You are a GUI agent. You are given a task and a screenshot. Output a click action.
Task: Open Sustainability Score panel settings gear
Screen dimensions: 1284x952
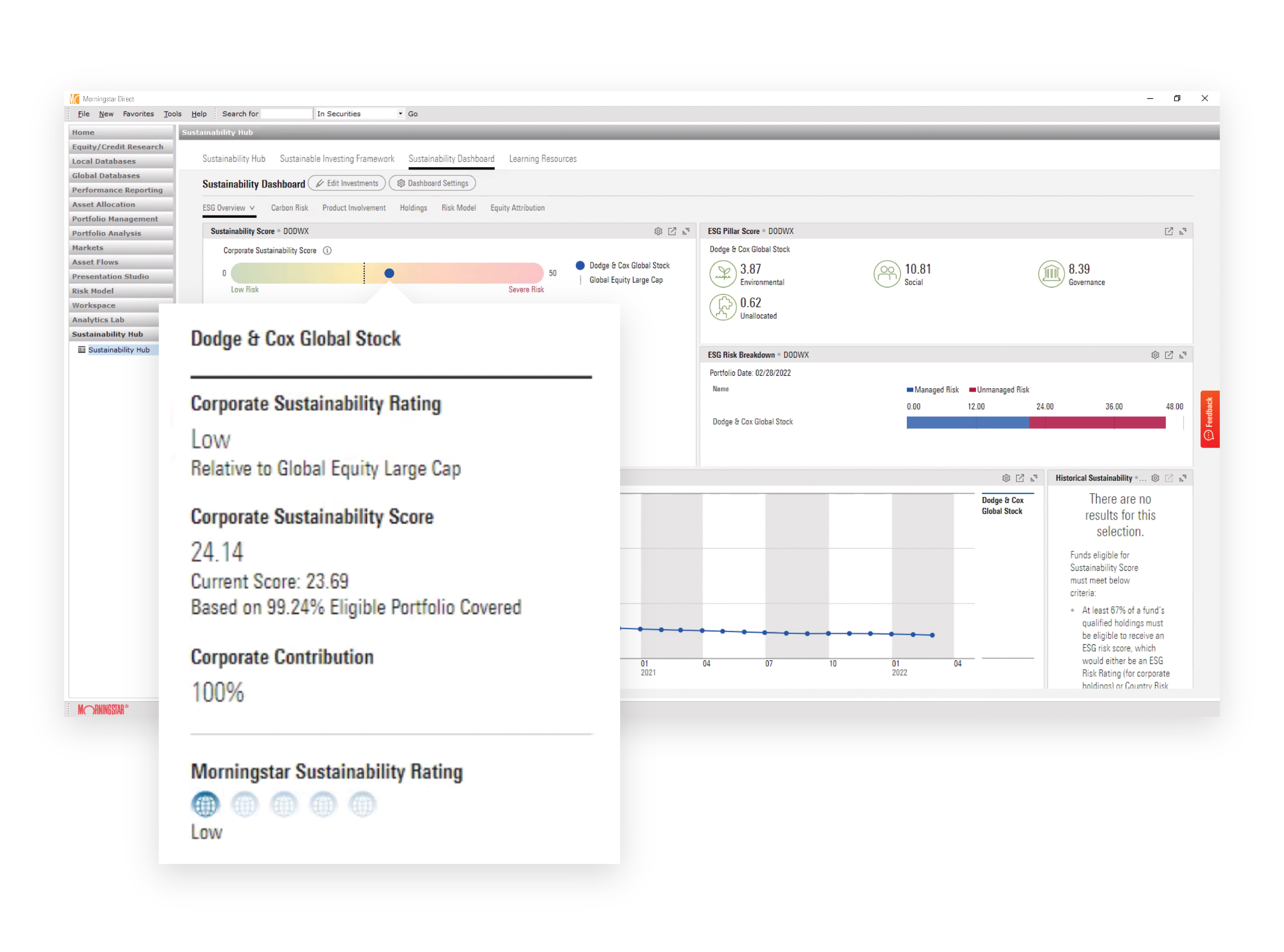tap(658, 231)
